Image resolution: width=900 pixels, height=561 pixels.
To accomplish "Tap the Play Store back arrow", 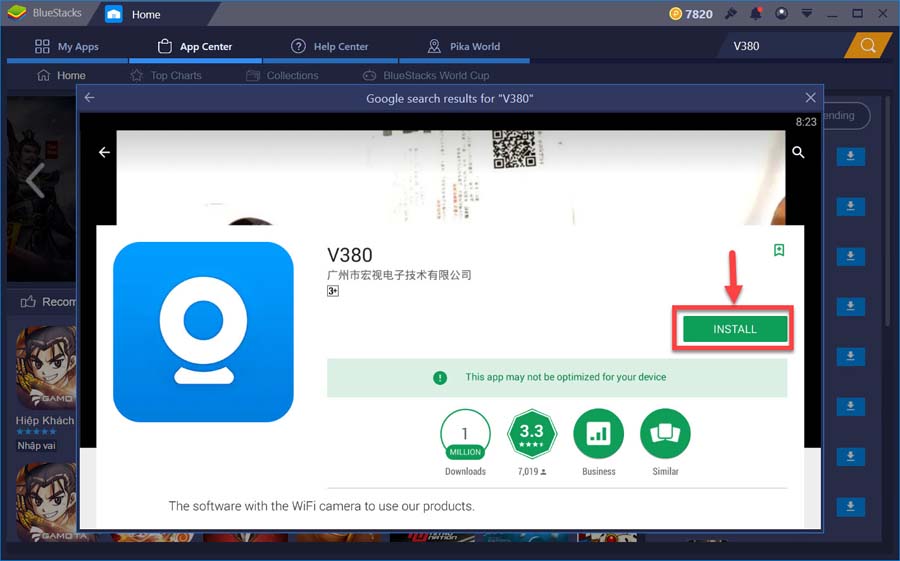I will pos(104,152).
